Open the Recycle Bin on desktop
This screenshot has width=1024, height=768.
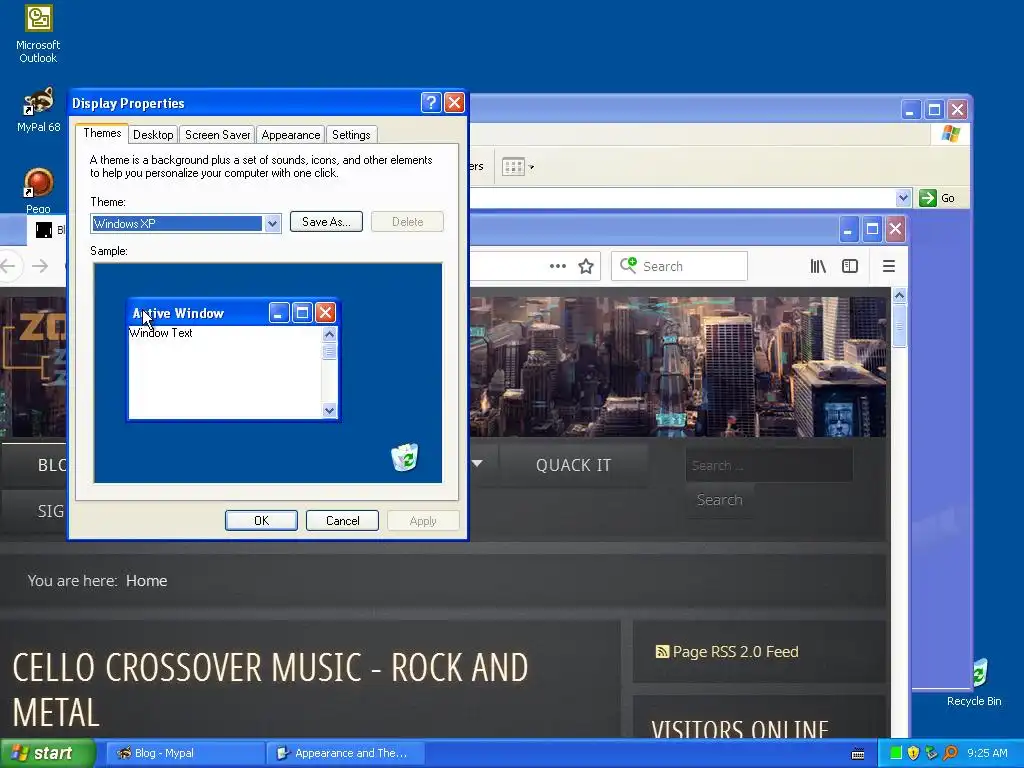tap(974, 683)
